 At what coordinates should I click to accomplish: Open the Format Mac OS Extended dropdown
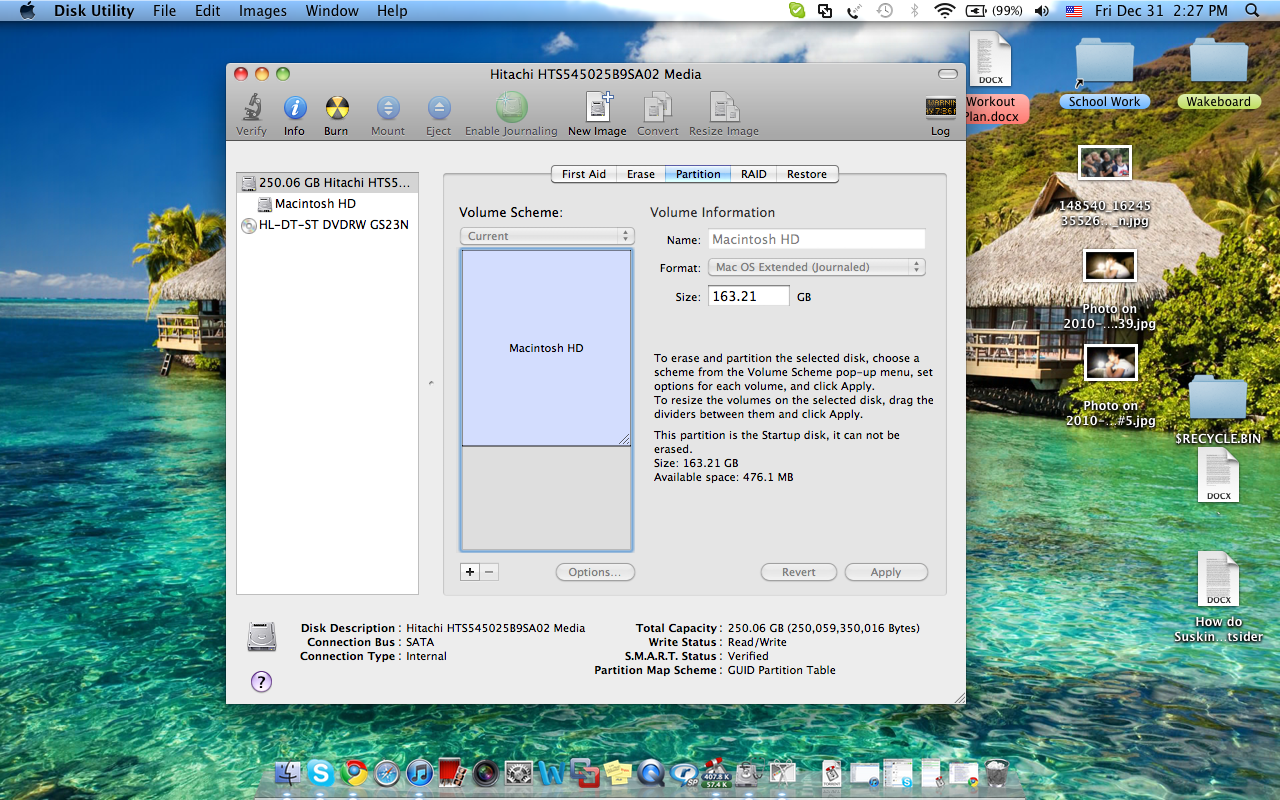click(x=816, y=267)
